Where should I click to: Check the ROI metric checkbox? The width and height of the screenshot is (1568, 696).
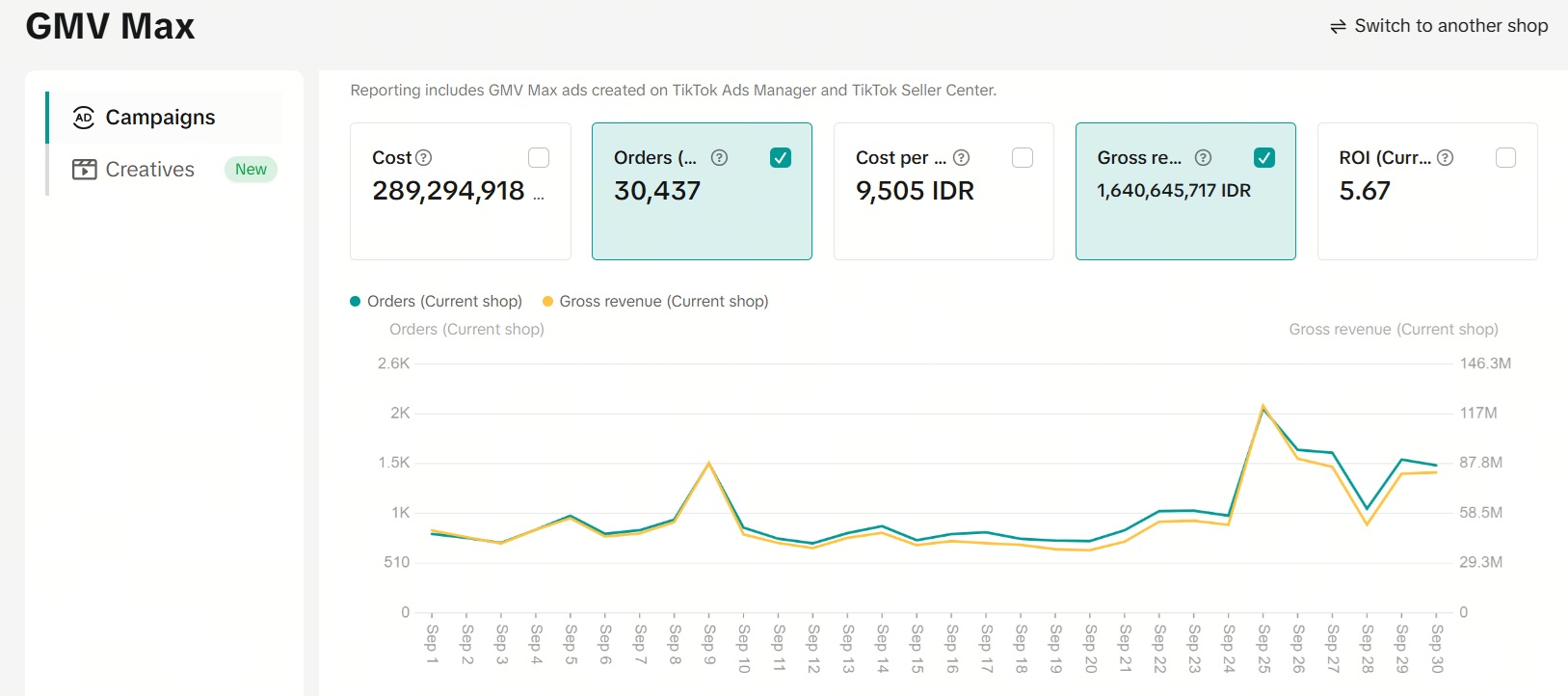click(1505, 157)
